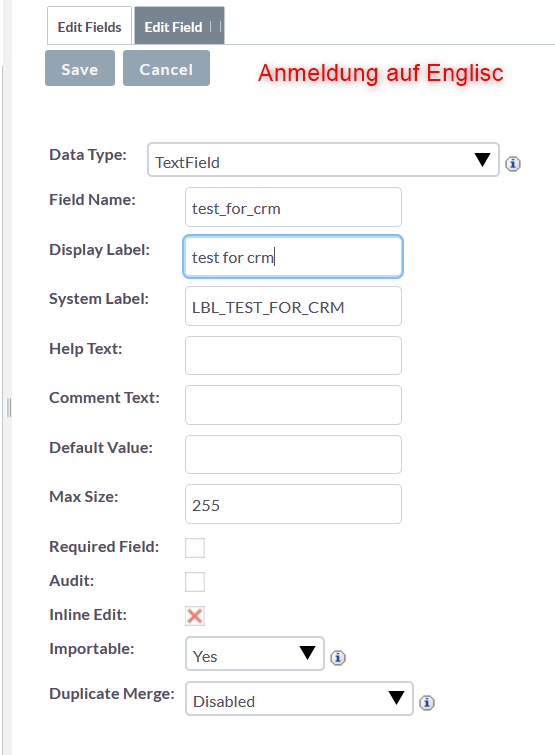
Task: Expand the Importable dropdown
Action: pos(255,653)
